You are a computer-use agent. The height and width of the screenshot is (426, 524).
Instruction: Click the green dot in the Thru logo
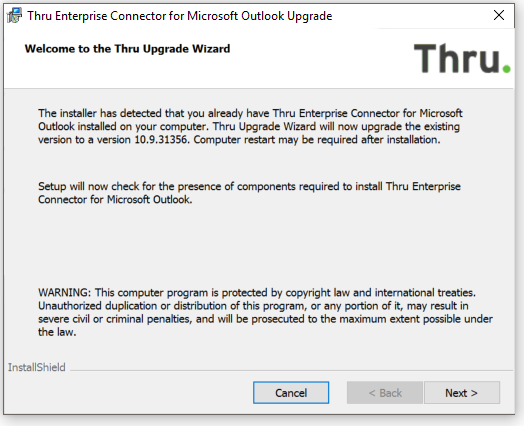pos(507,69)
